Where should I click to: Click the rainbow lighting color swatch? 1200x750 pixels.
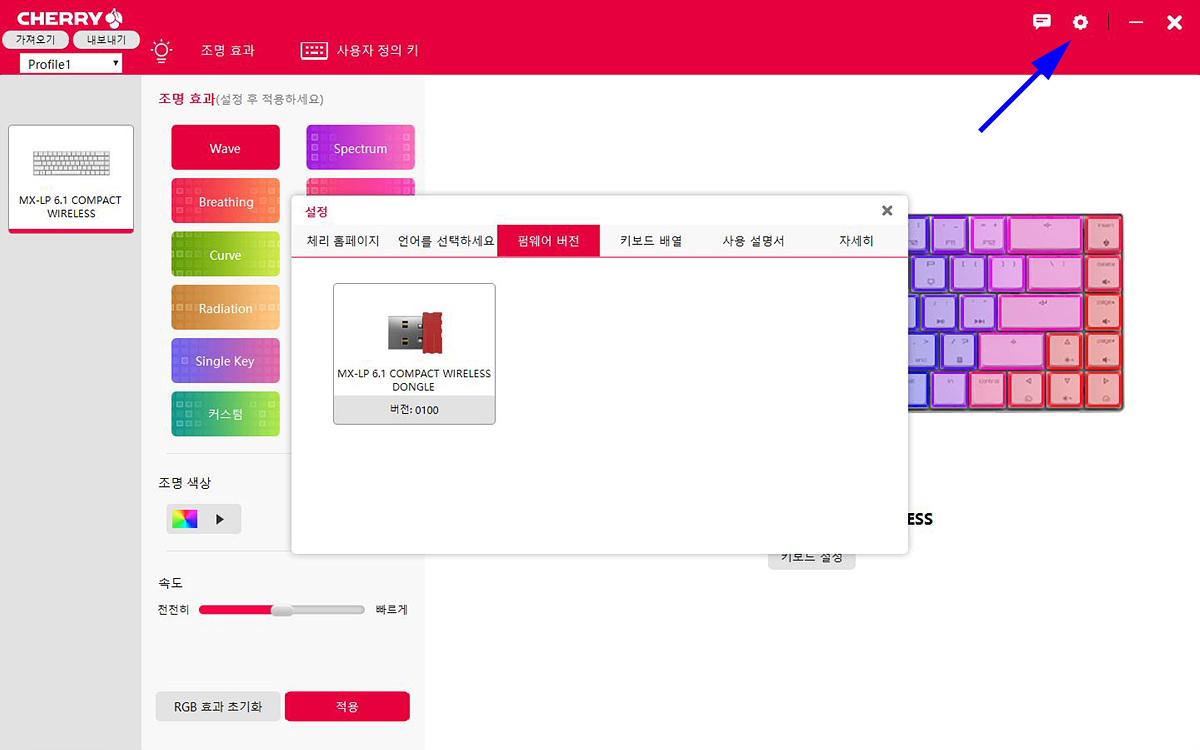pos(185,519)
